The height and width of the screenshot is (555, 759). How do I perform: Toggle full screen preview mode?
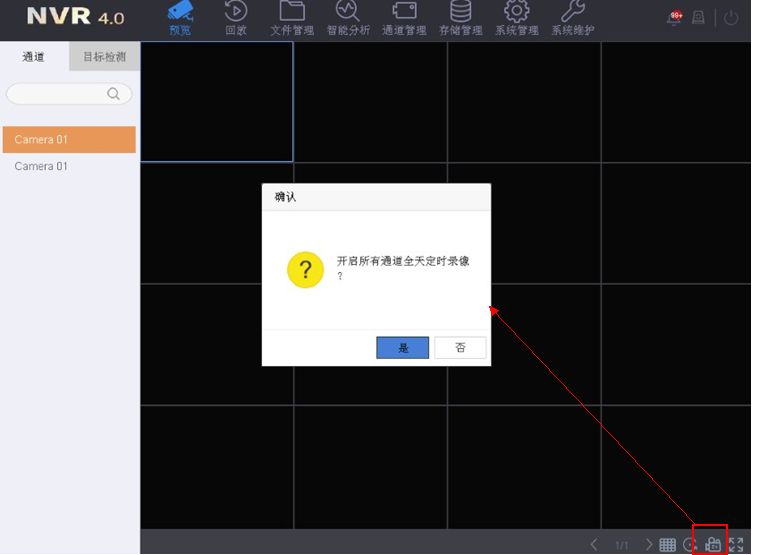pos(736,544)
